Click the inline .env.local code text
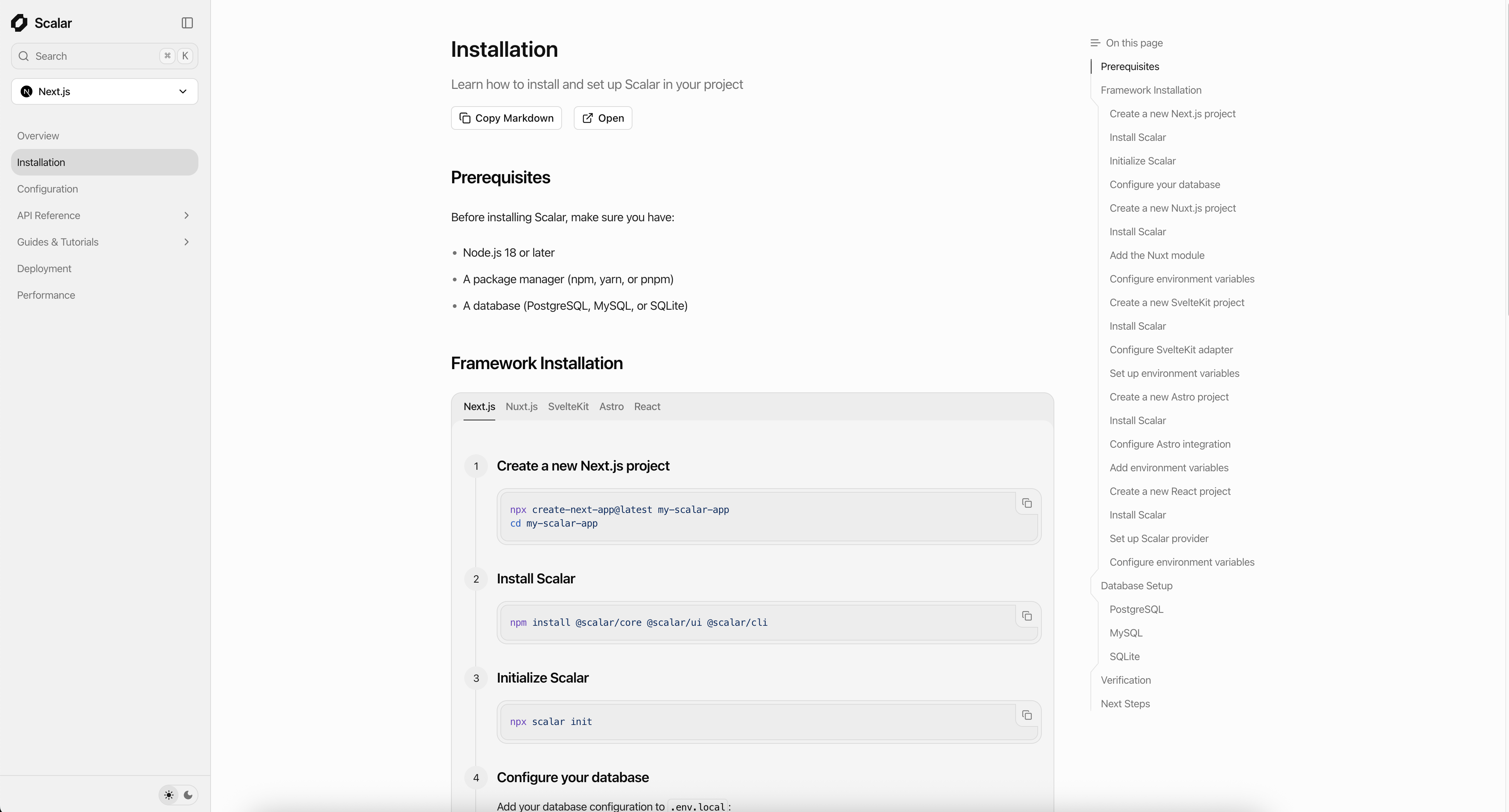The width and height of the screenshot is (1509, 812). (x=698, y=807)
